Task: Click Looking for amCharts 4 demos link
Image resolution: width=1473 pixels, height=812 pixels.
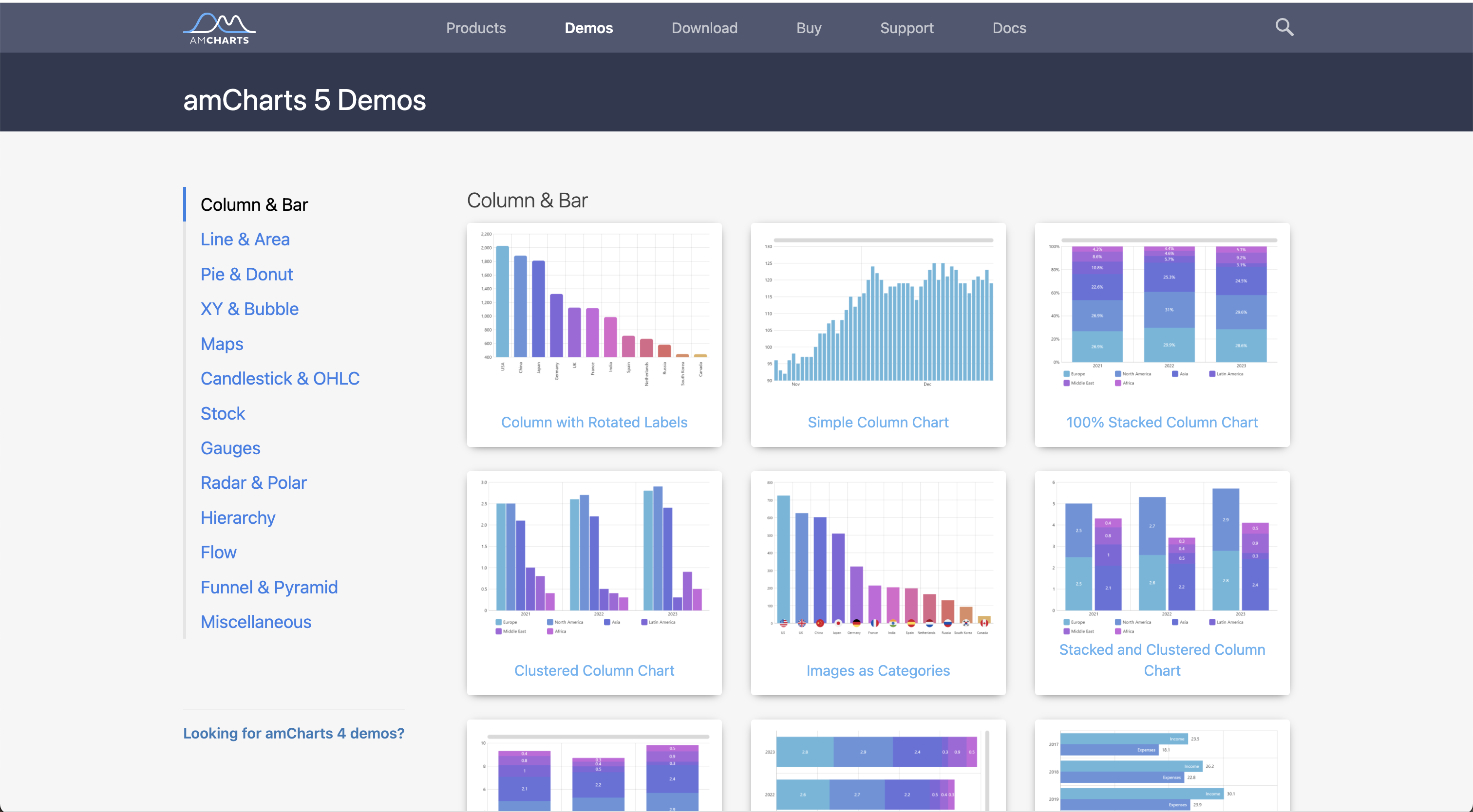Action: (x=293, y=733)
